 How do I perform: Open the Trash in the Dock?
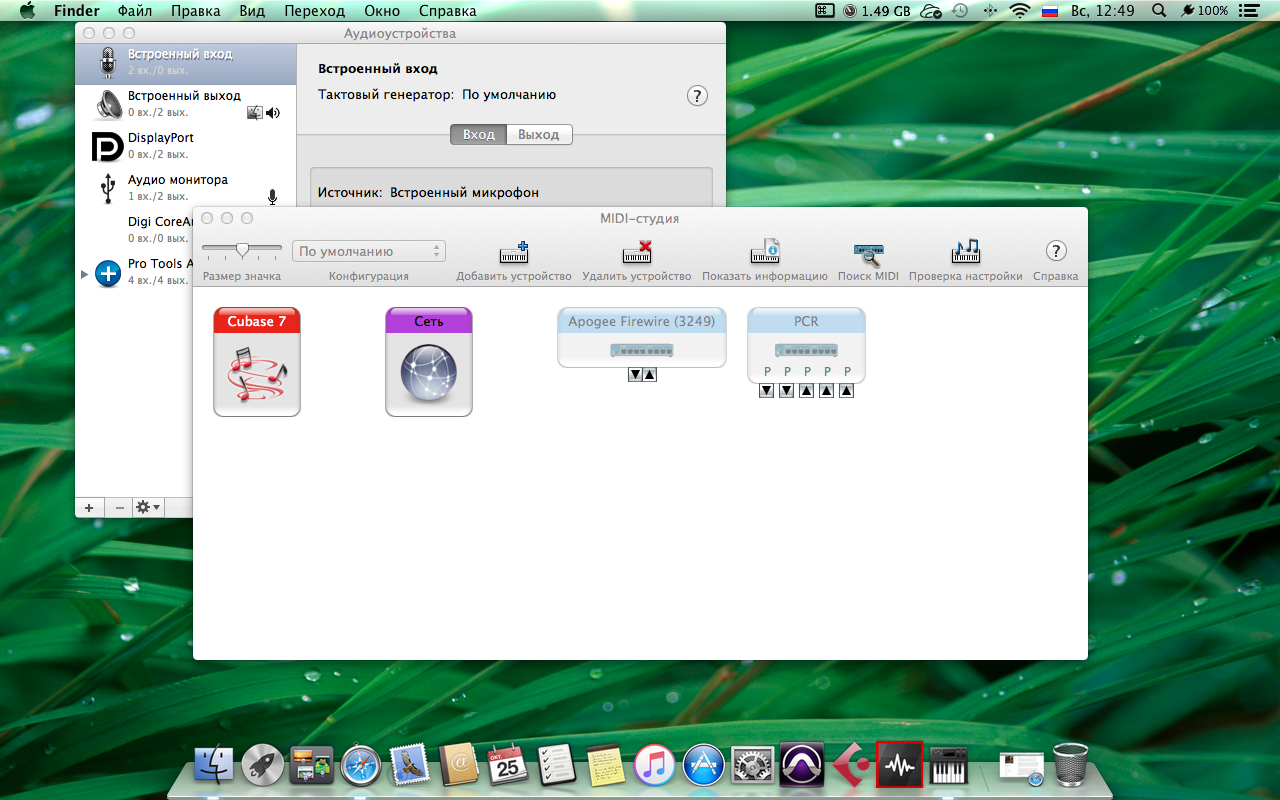click(x=1070, y=765)
